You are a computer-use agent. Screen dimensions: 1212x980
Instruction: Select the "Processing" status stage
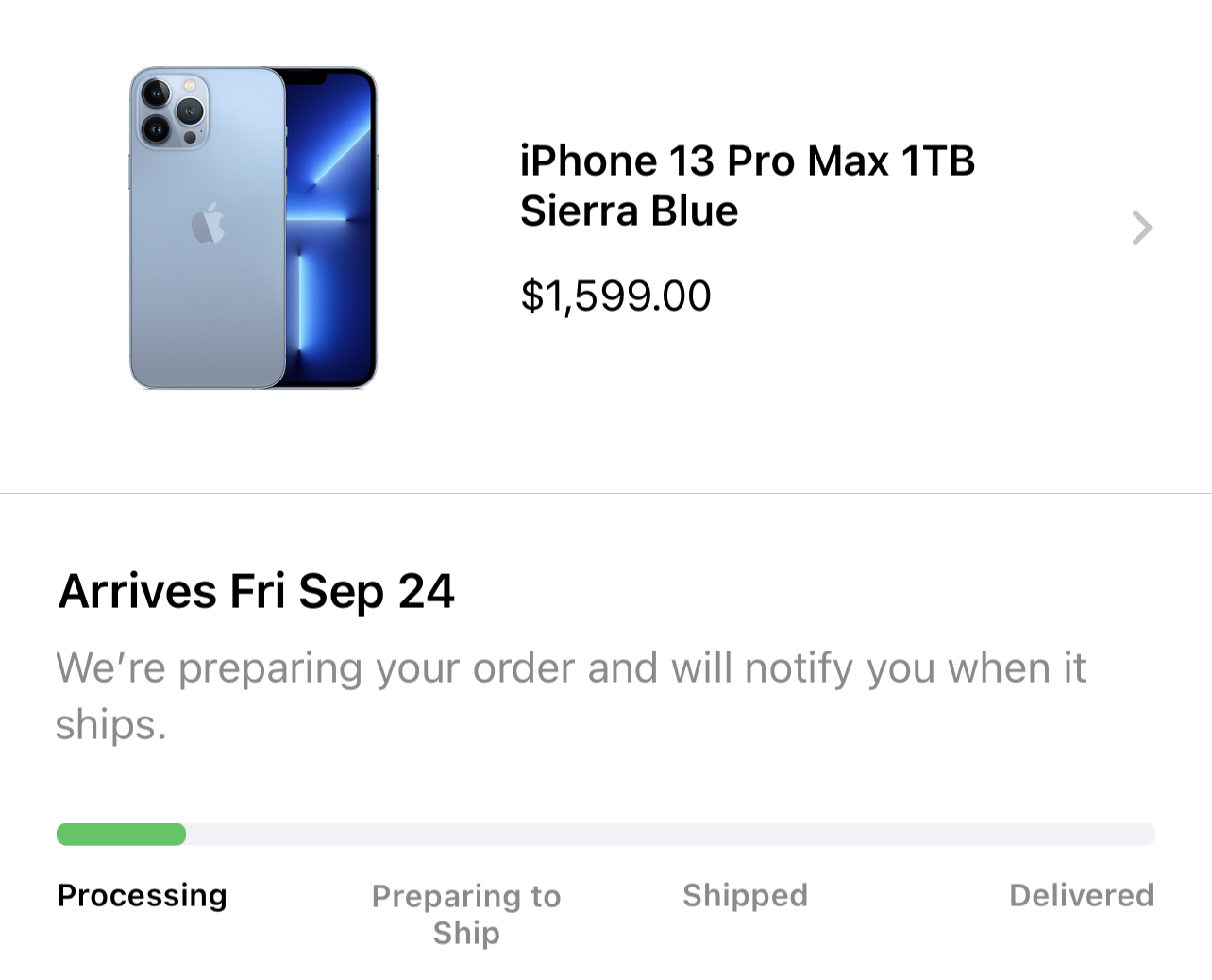pos(142,895)
